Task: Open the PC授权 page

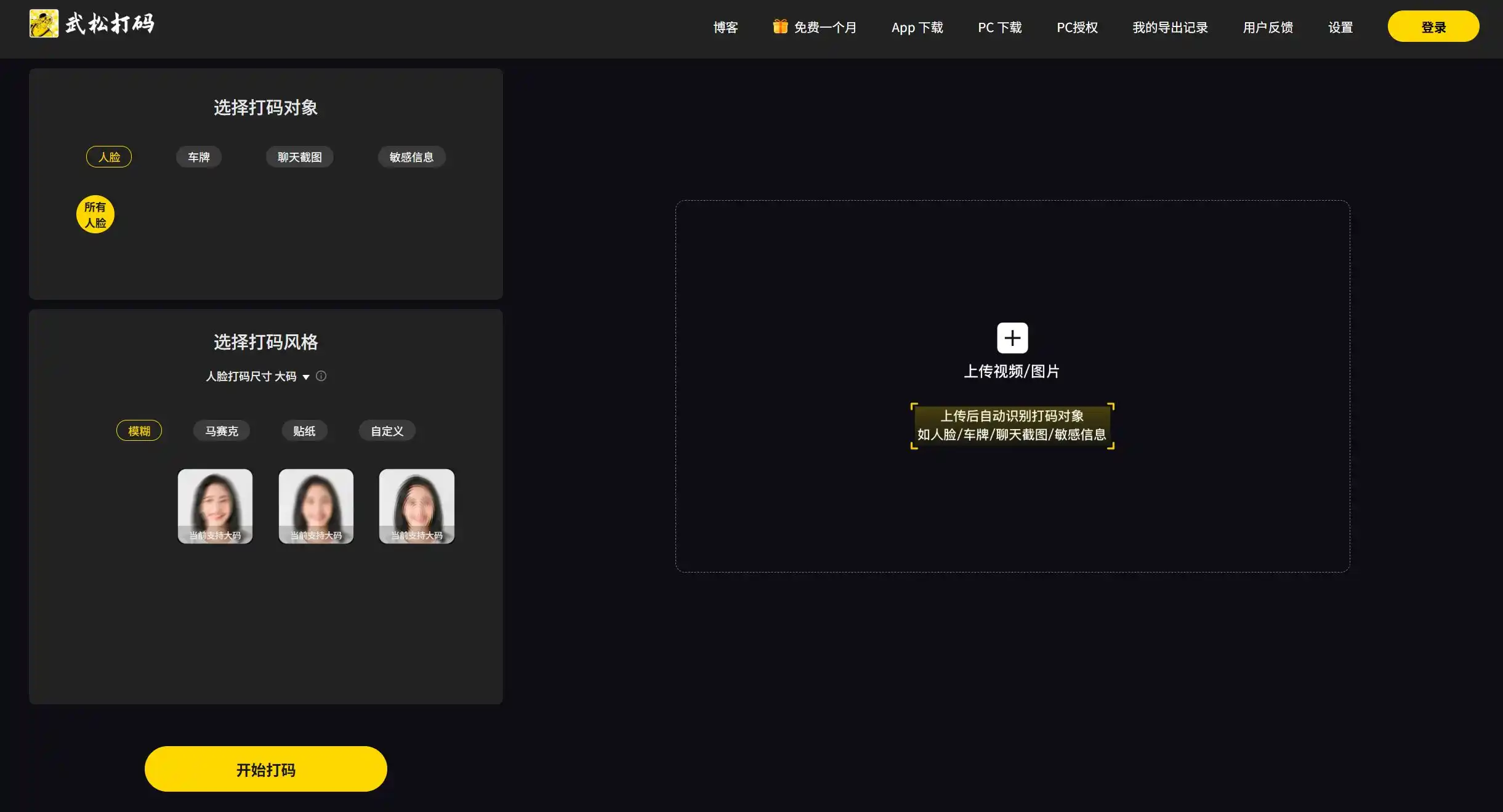Action: pos(1077,27)
